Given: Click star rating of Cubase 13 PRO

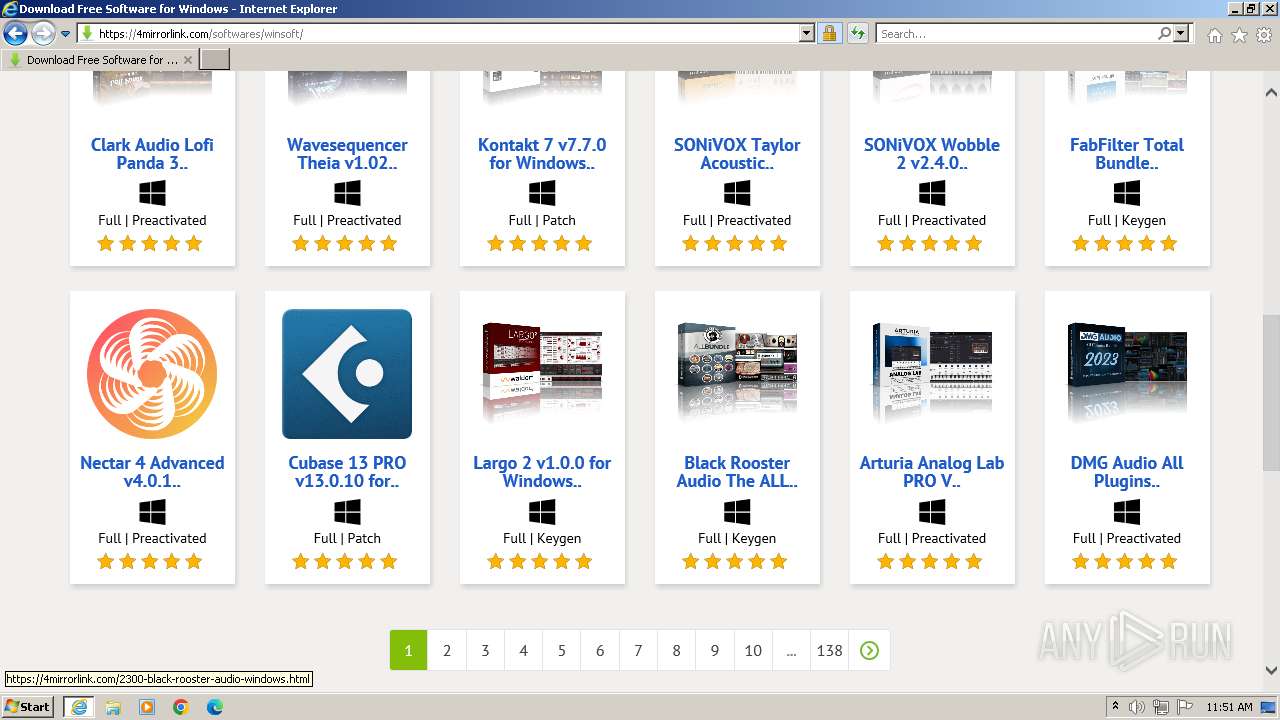Looking at the screenshot, I should pyautogui.click(x=347, y=562).
